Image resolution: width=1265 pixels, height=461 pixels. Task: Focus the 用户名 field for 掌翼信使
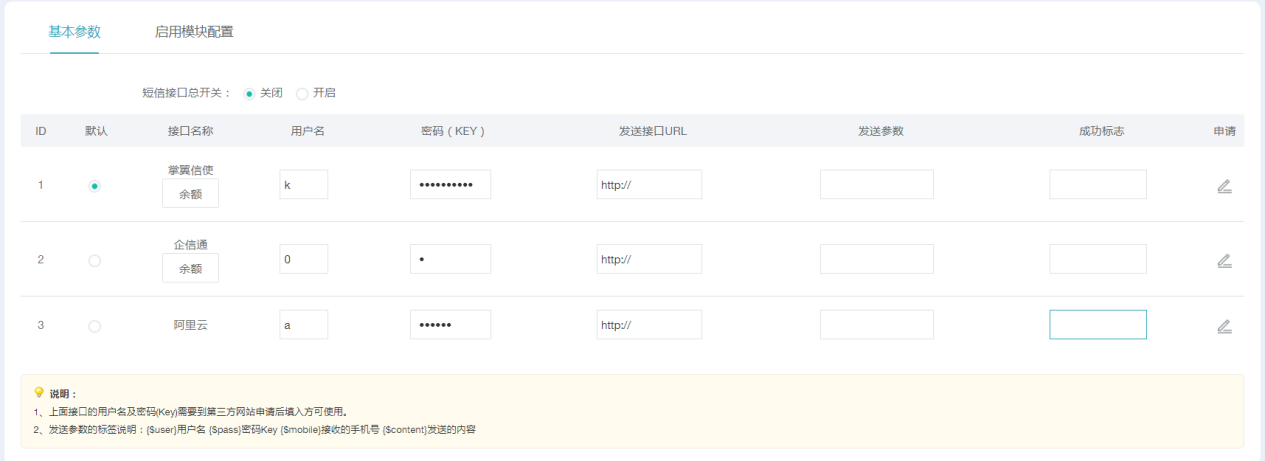click(303, 185)
